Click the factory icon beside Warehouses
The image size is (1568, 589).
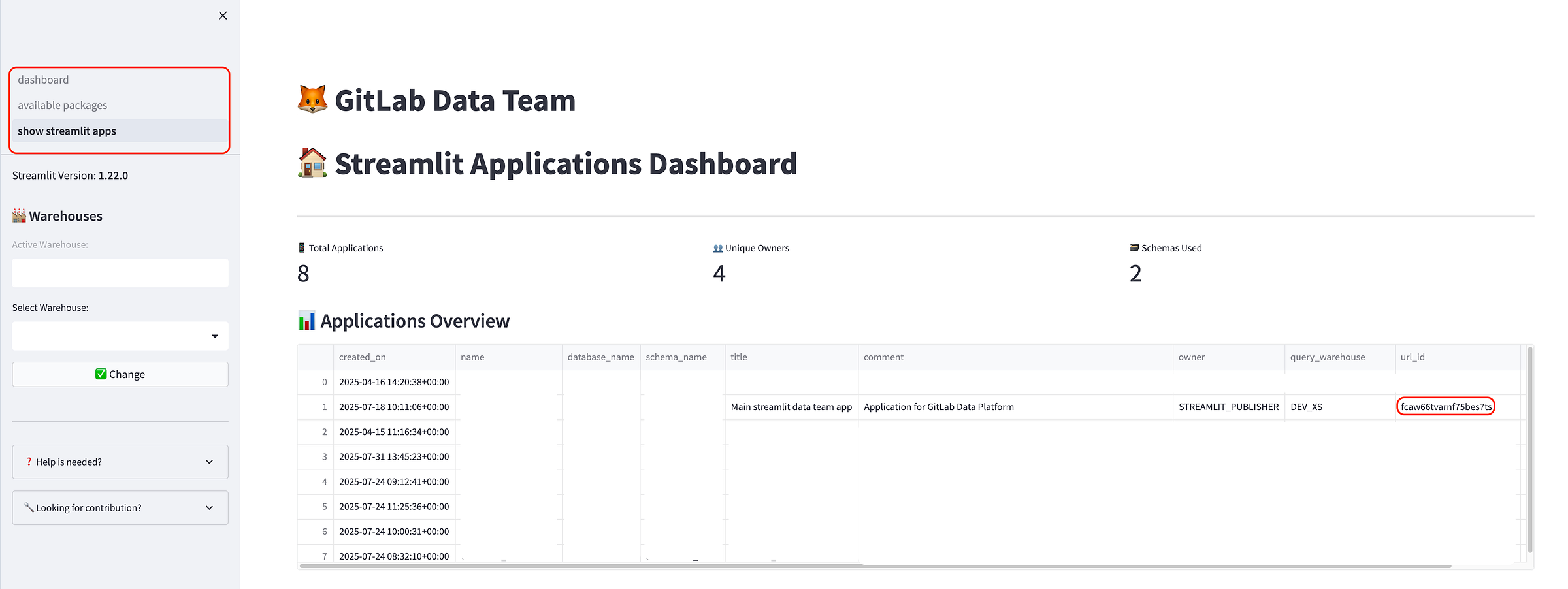click(19, 215)
